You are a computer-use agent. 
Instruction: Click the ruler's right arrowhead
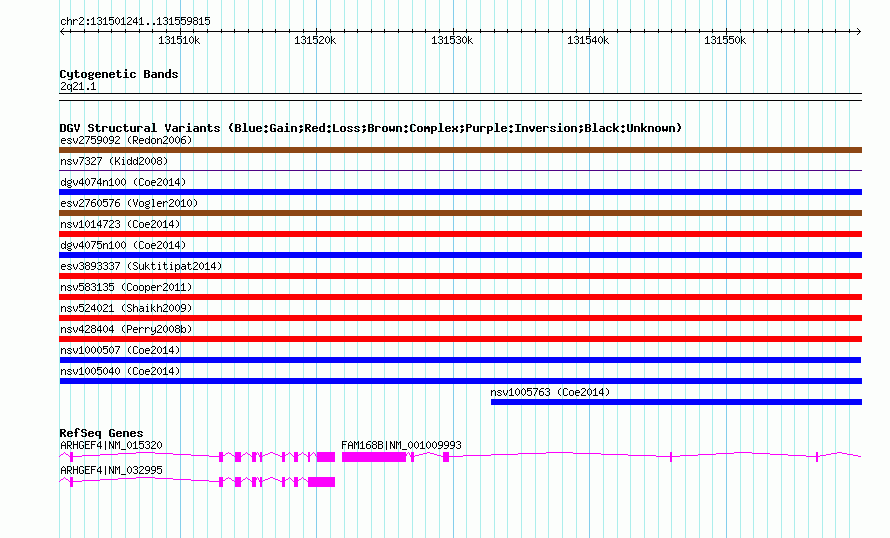click(859, 31)
